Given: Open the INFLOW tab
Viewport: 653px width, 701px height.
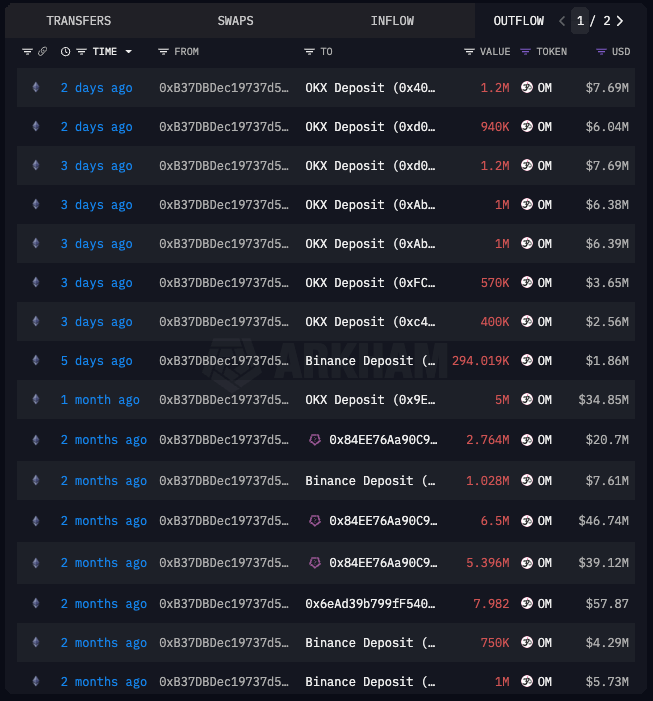Looking at the screenshot, I should pos(392,20).
